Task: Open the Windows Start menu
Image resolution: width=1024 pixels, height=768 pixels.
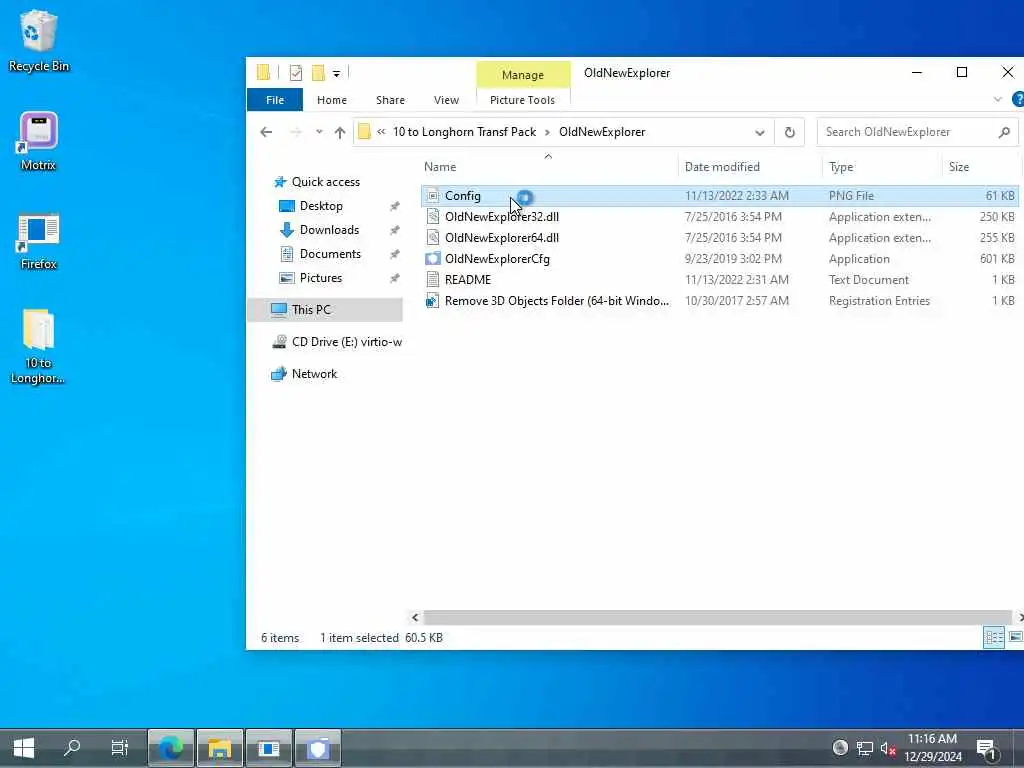Action: (x=24, y=748)
